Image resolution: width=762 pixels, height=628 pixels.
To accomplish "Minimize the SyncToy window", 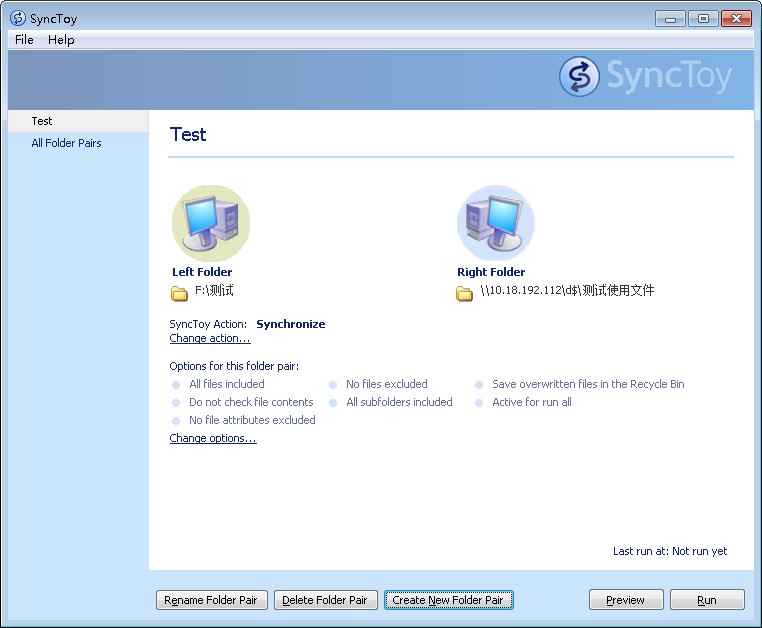I will coord(670,19).
